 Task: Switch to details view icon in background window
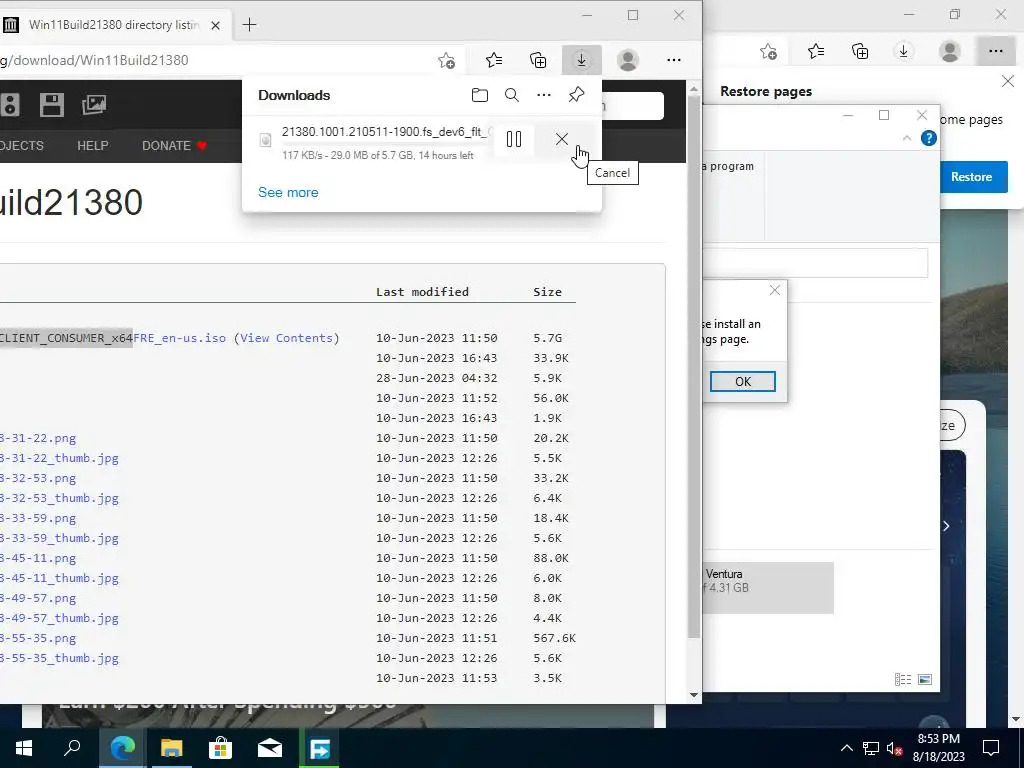pos(903,680)
